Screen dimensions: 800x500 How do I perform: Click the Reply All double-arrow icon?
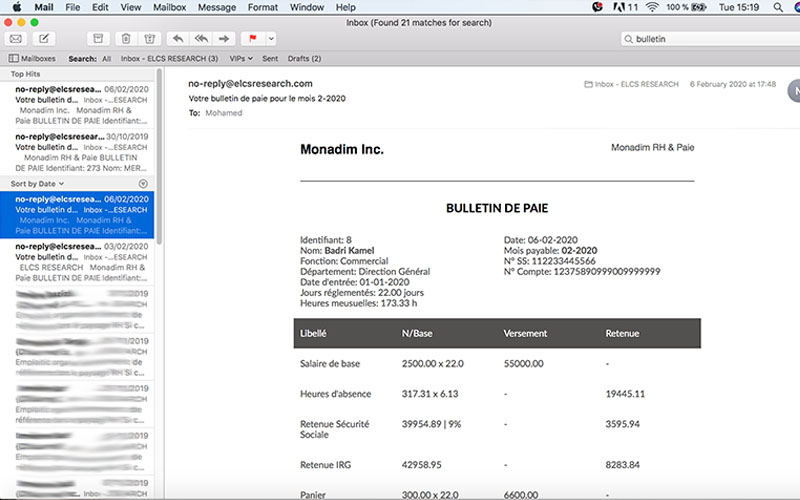201,39
